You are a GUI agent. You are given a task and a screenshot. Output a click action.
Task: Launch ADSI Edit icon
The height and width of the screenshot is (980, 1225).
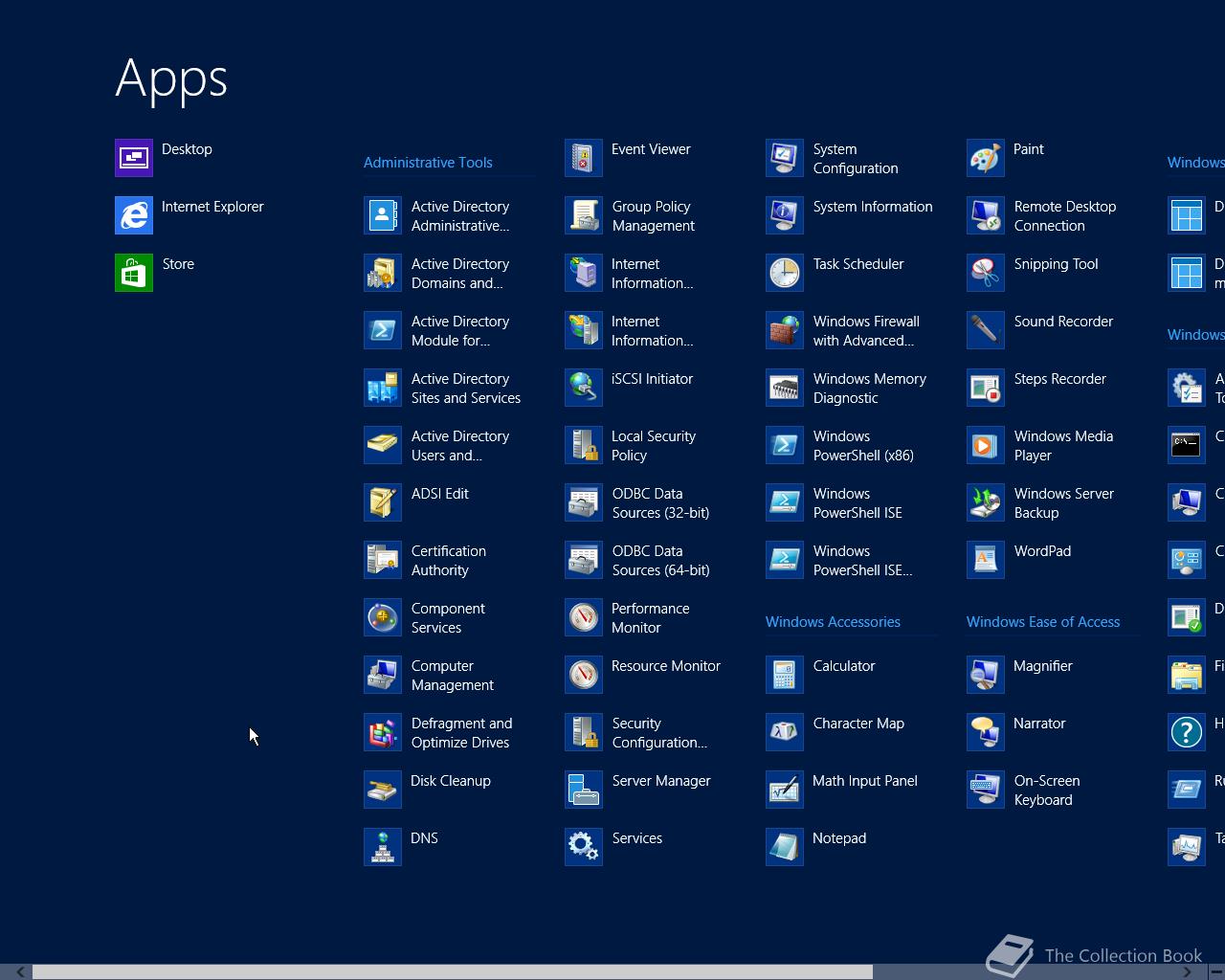pyautogui.click(x=383, y=502)
